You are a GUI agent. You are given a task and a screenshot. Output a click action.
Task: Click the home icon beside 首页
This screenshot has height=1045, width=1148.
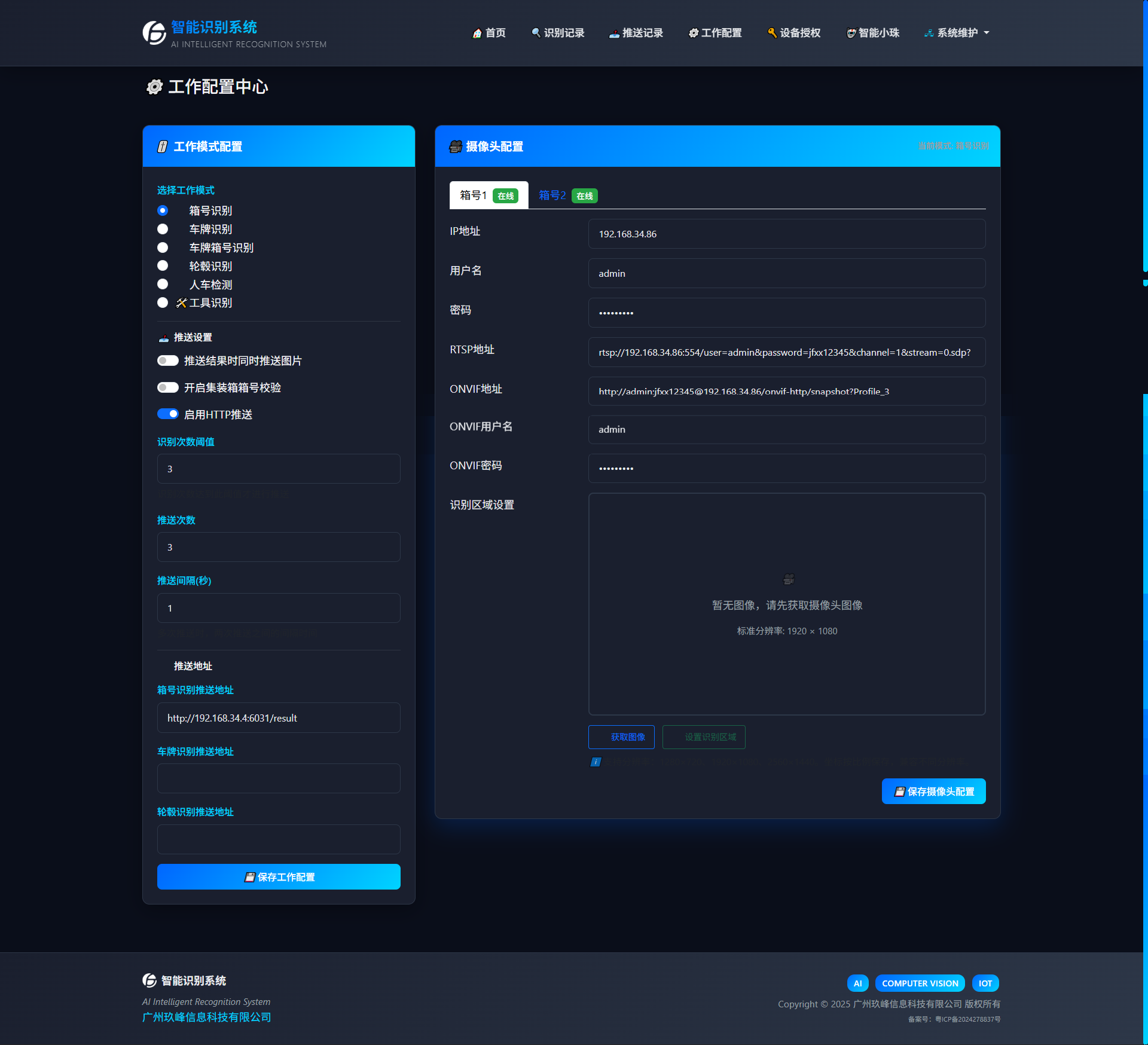pyautogui.click(x=477, y=33)
